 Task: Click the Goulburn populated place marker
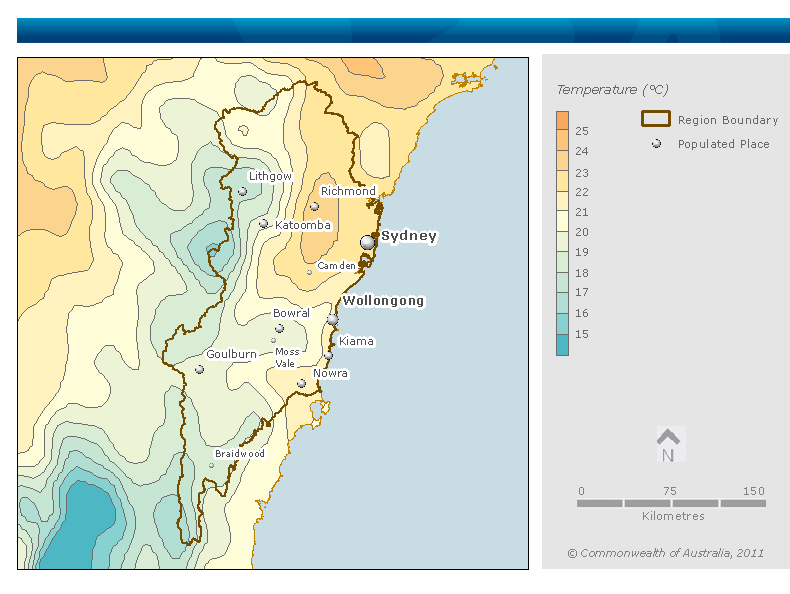pos(199,369)
